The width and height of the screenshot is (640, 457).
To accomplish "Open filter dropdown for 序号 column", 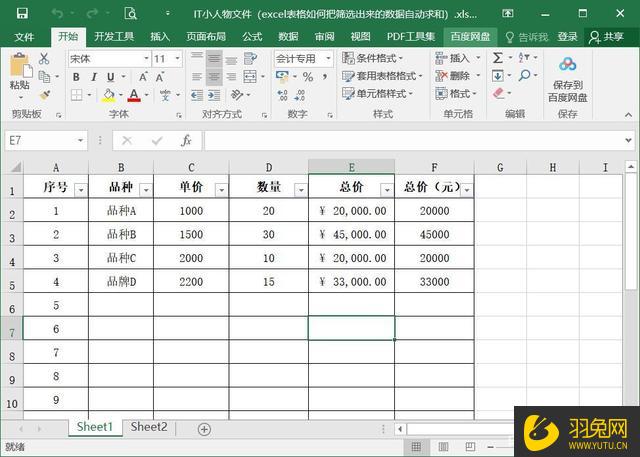I will tap(81, 190).
